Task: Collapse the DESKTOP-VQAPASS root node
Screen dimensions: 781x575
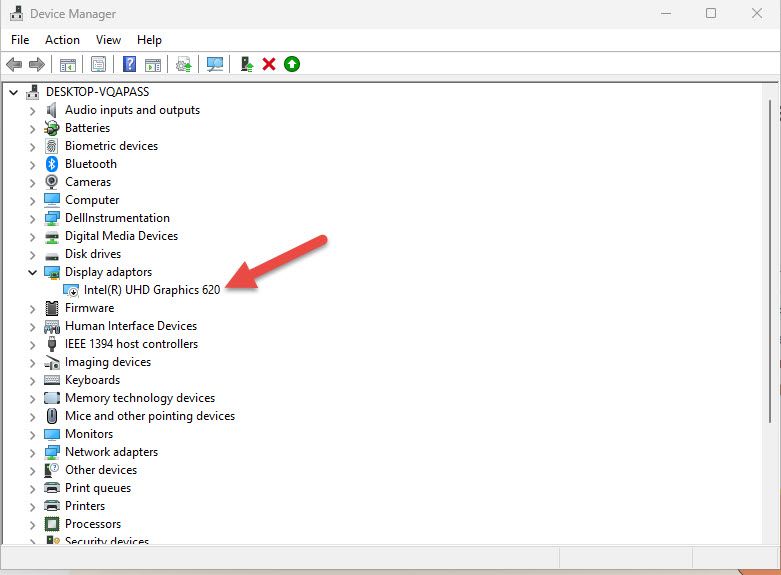Action: (14, 92)
